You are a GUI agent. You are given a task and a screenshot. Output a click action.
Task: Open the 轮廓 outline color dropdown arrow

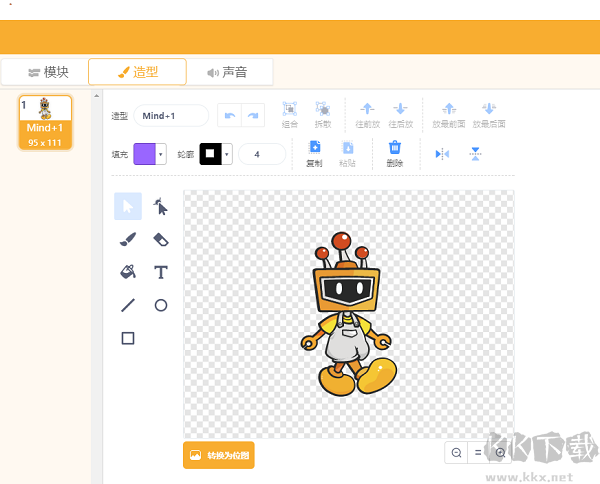[x=227, y=154]
